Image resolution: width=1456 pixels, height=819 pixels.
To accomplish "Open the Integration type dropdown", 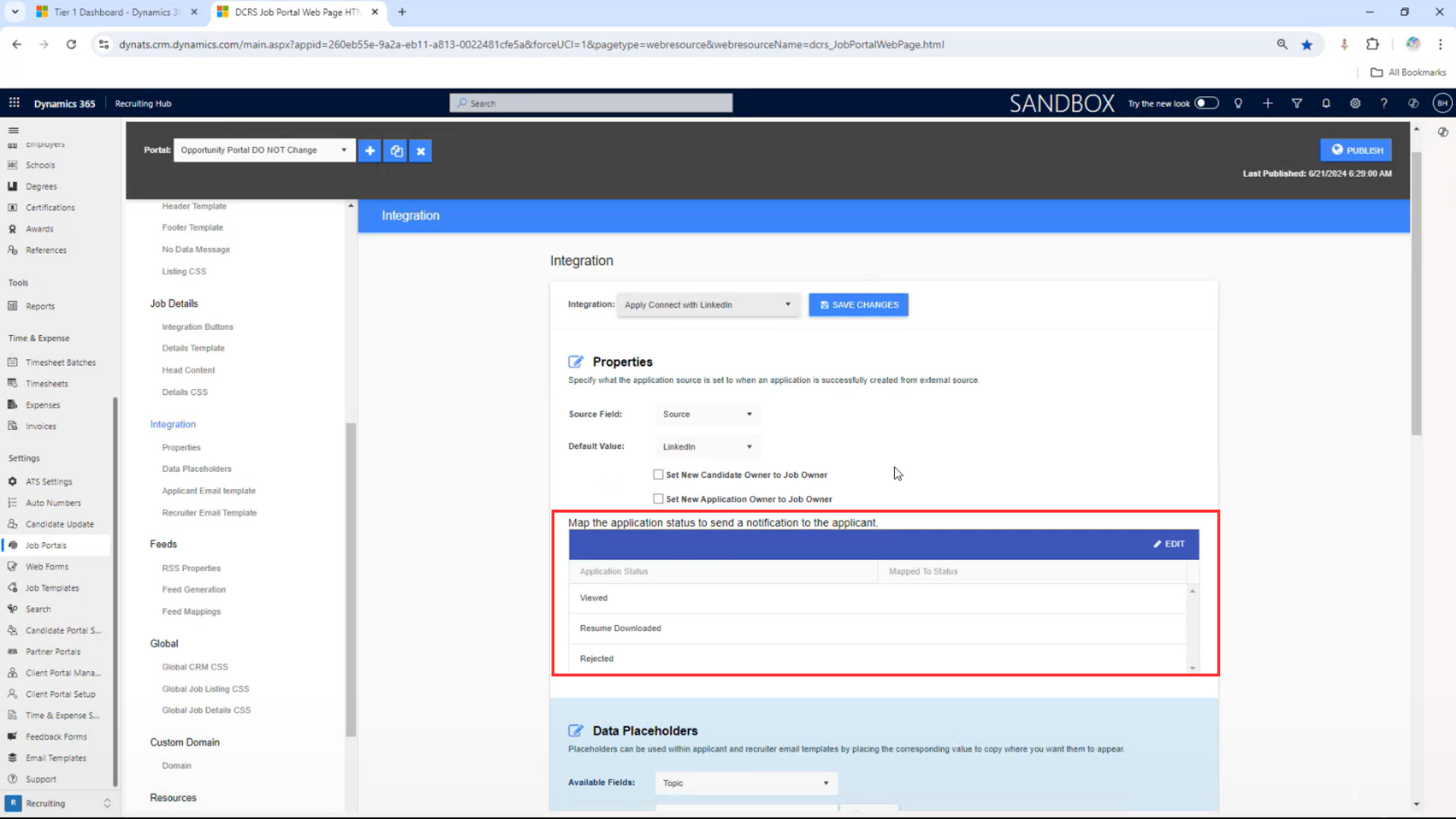I will pos(708,305).
